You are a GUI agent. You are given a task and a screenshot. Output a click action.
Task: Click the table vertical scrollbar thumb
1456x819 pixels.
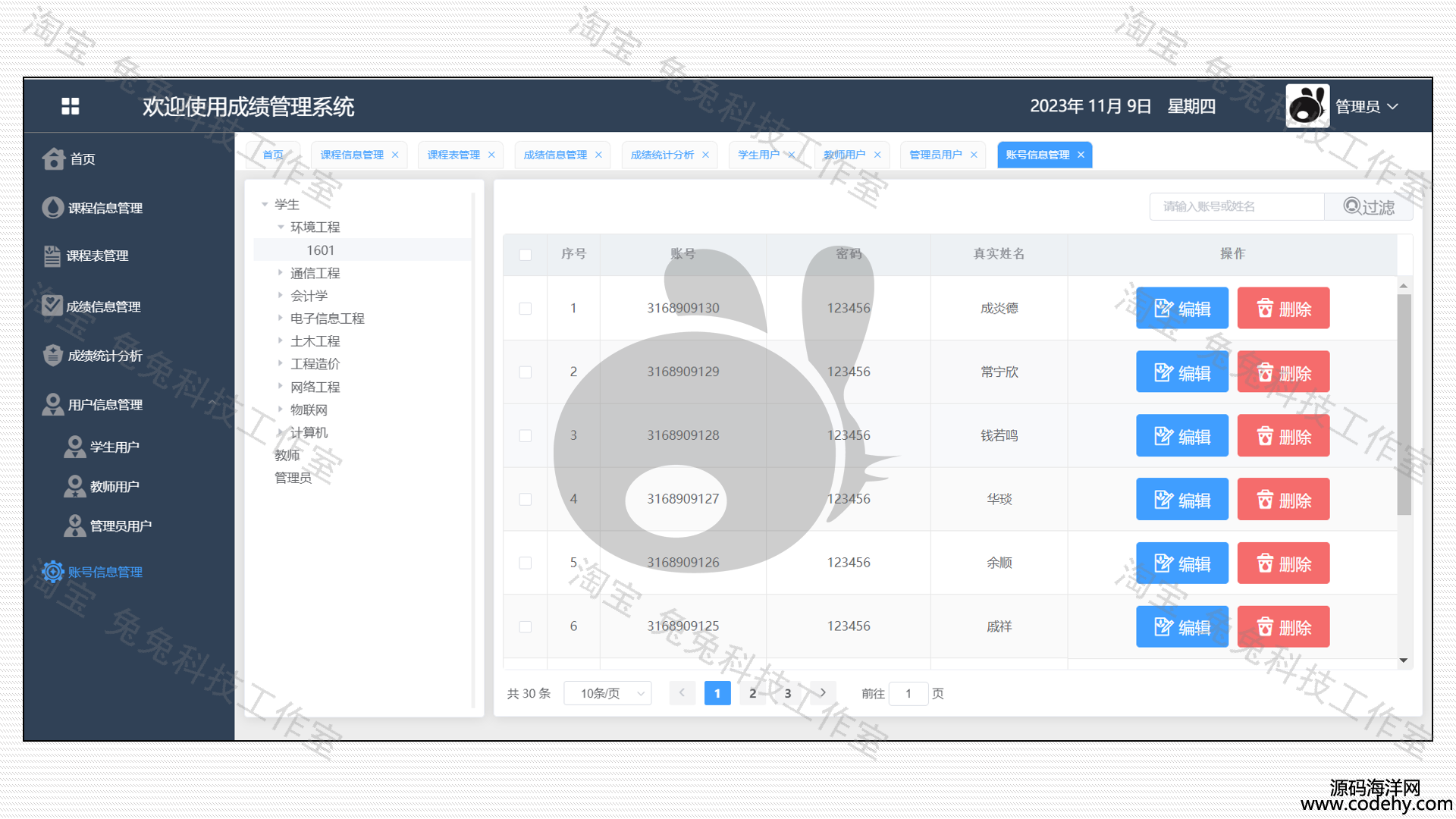click(x=1404, y=405)
